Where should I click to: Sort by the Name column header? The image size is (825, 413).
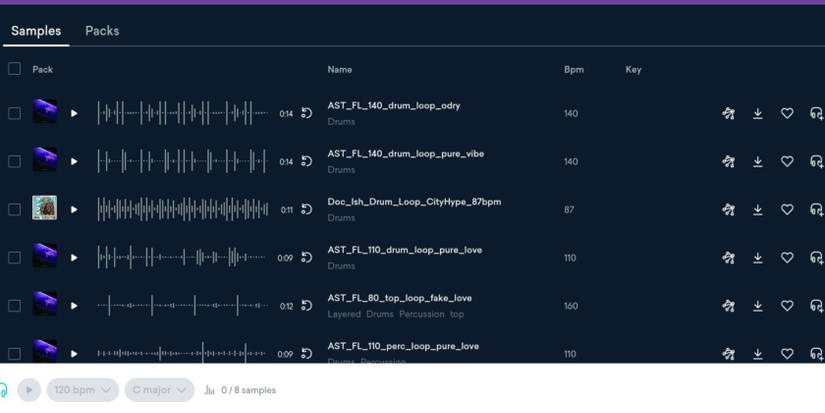coord(340,69)
